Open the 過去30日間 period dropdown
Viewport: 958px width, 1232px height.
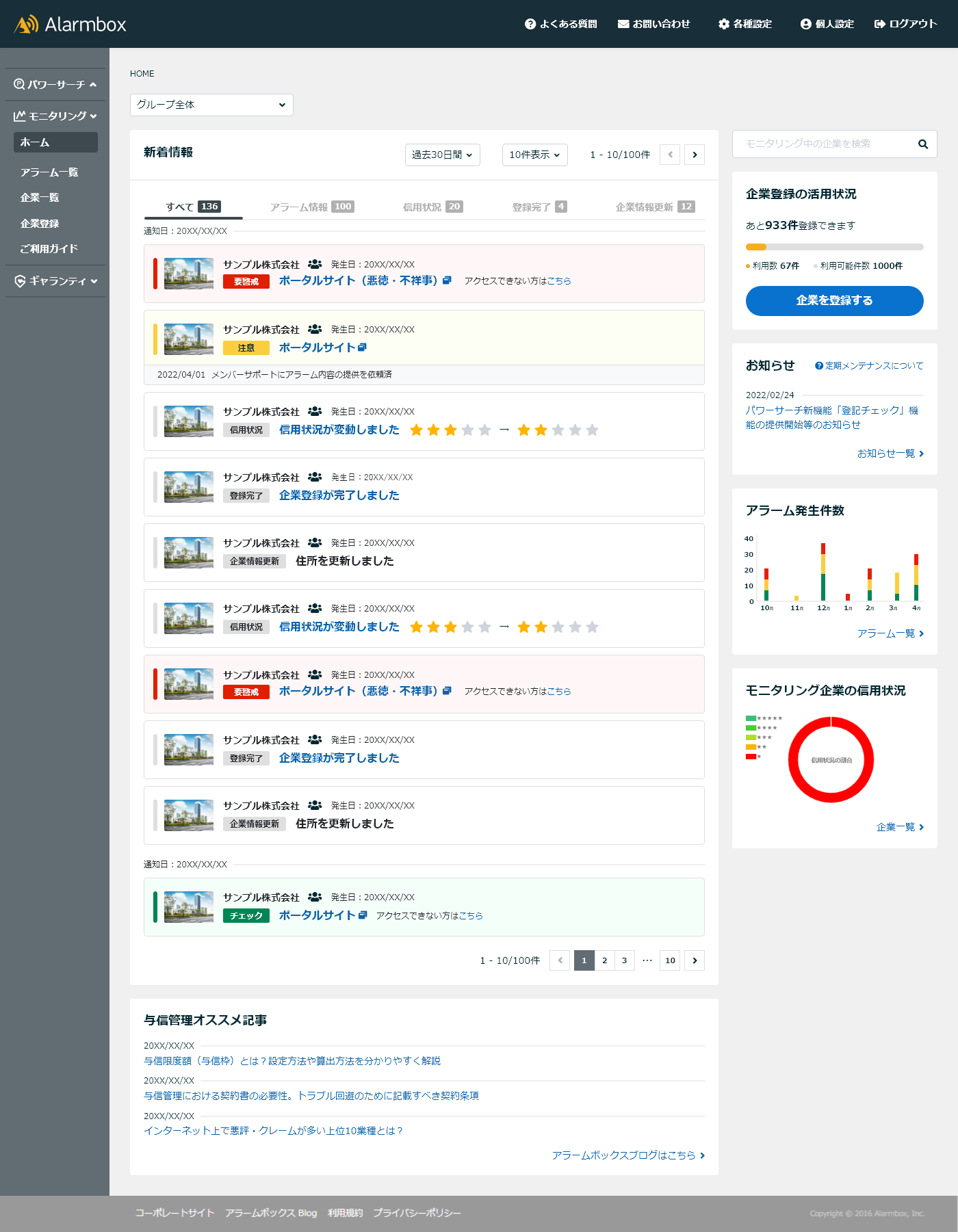[x=442, y=155]
